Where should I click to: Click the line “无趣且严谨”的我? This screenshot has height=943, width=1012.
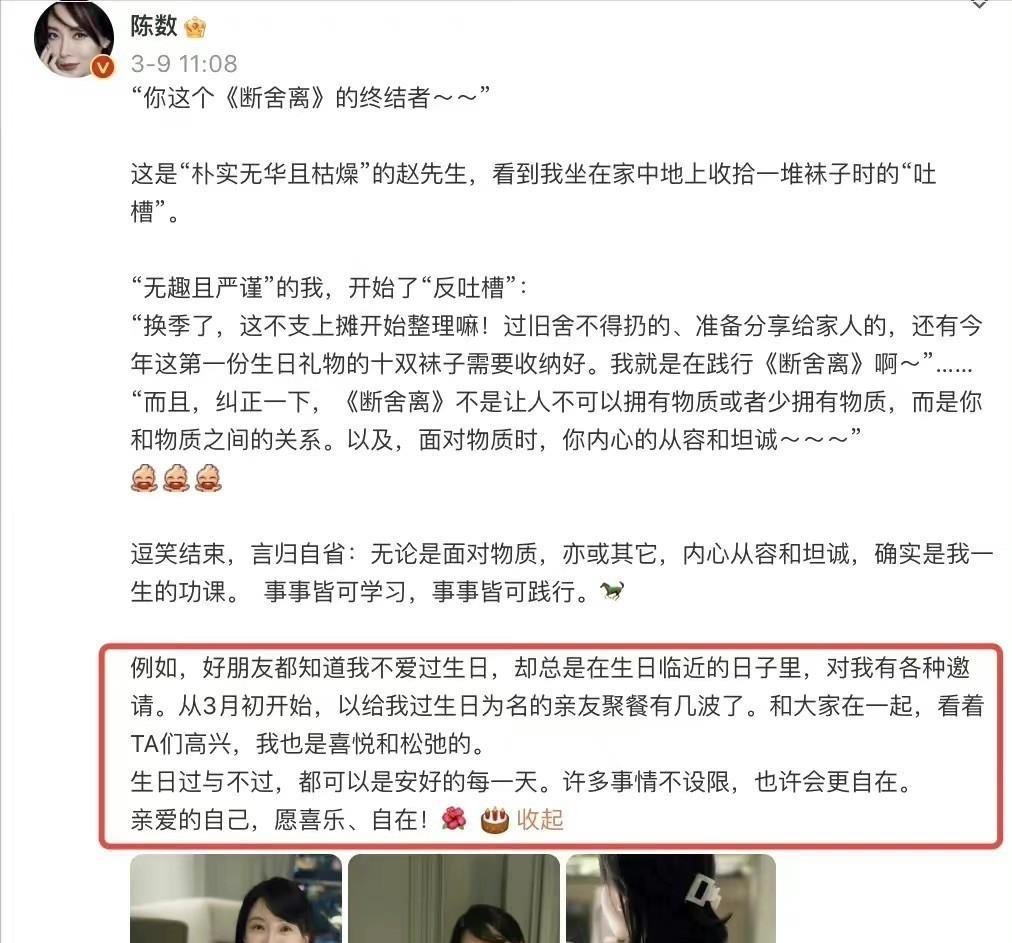tap(329, 288)
